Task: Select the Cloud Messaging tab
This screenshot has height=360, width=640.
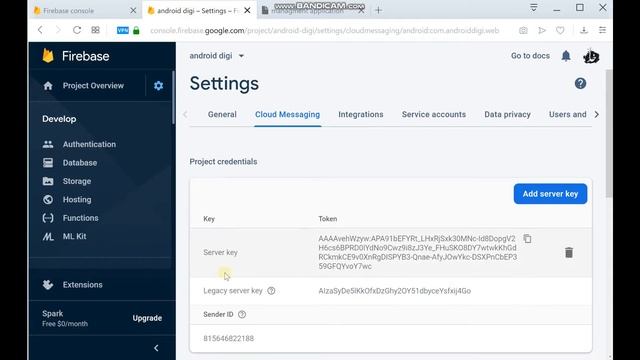Action: point(287,114)
